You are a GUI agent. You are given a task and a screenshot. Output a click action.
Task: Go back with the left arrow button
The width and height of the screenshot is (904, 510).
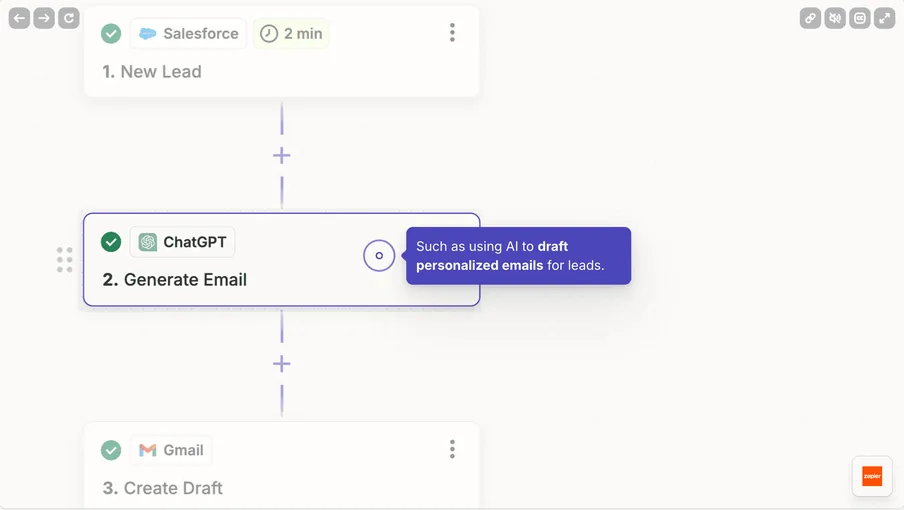[19, 18]
